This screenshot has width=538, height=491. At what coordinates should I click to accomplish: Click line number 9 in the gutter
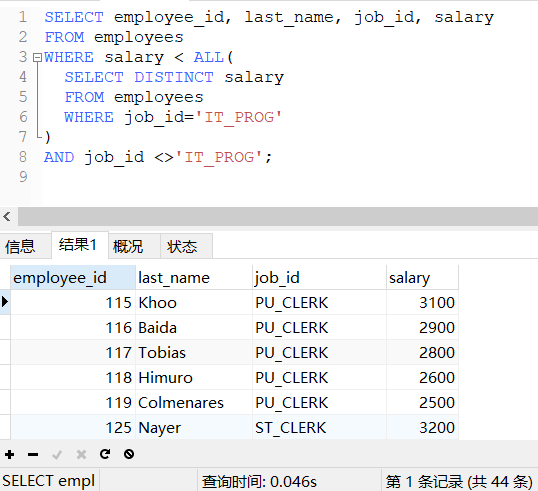tap(23, 177)
